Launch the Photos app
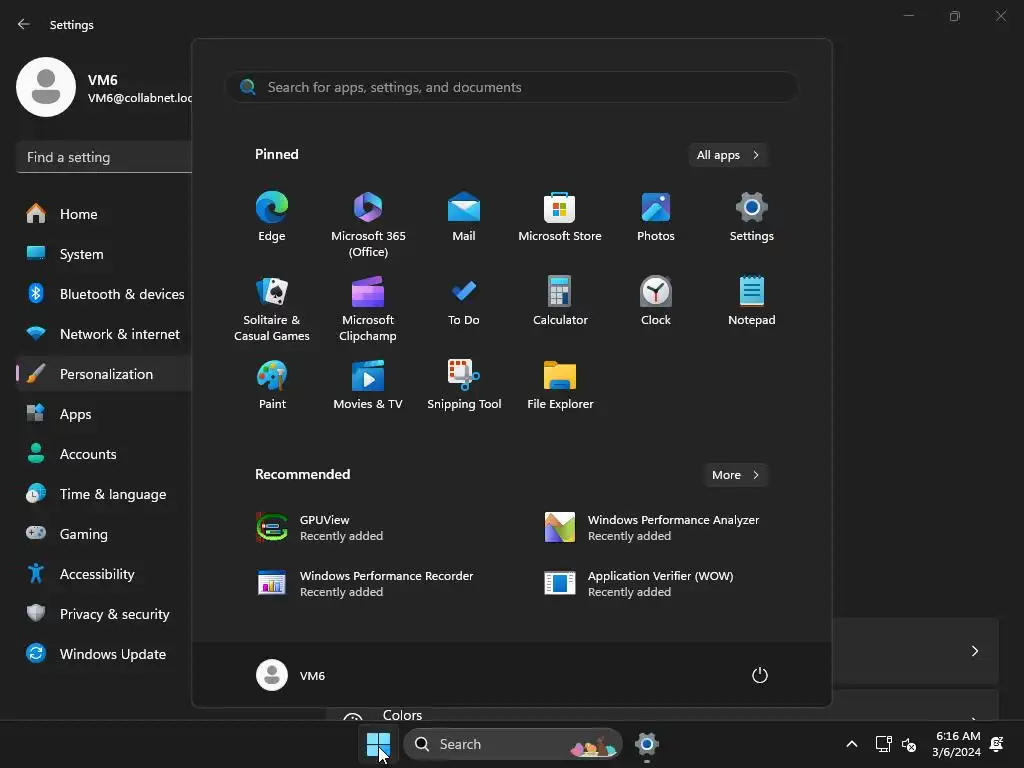 (656, 217)
